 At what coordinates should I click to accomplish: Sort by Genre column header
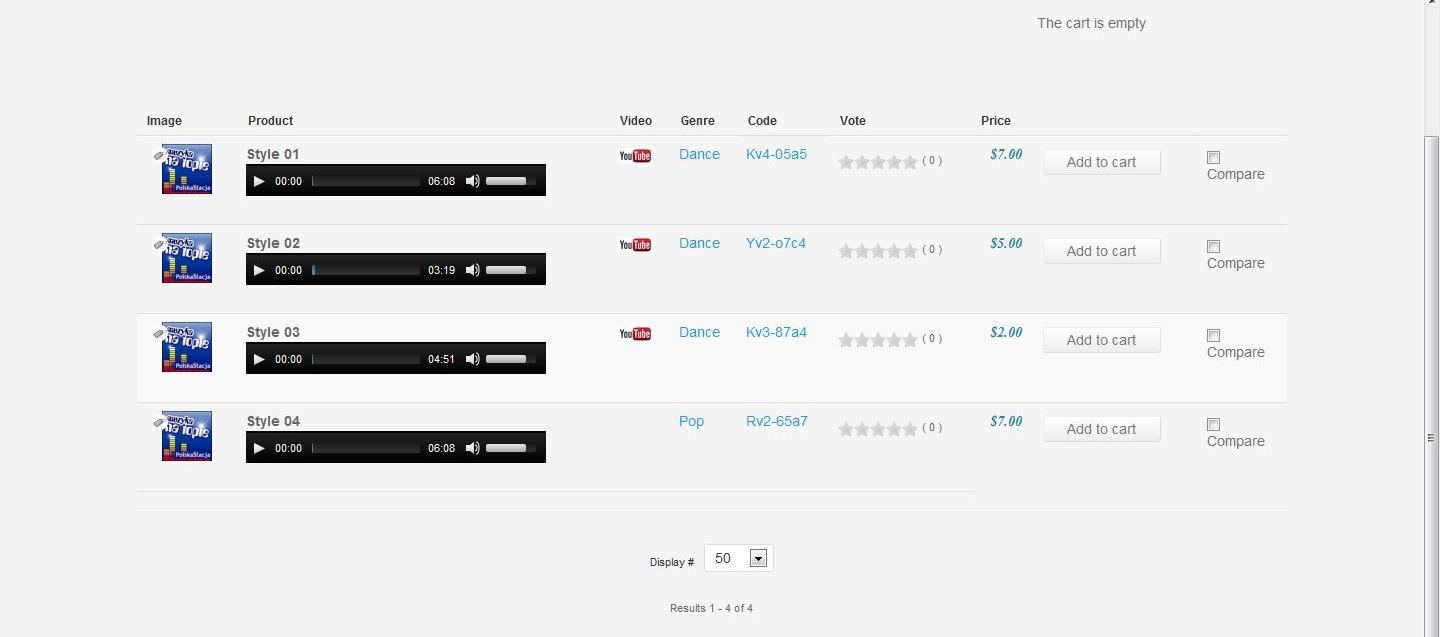point(697,121)
